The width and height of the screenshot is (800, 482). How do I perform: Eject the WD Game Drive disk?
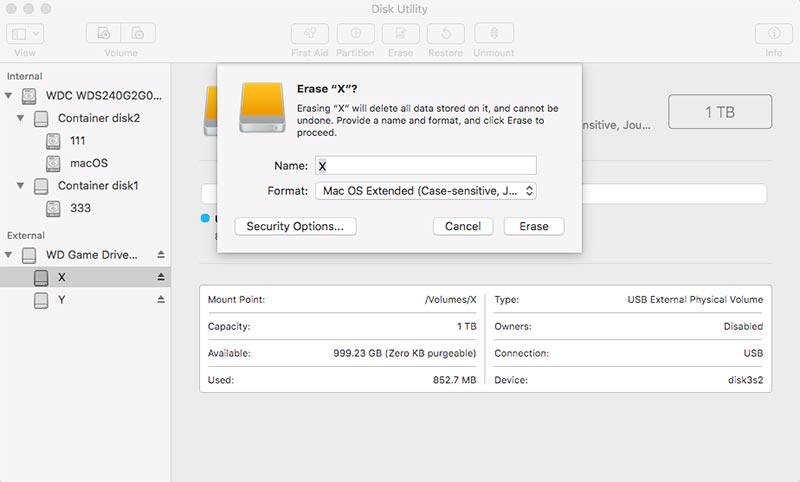(x=160, y=255)
